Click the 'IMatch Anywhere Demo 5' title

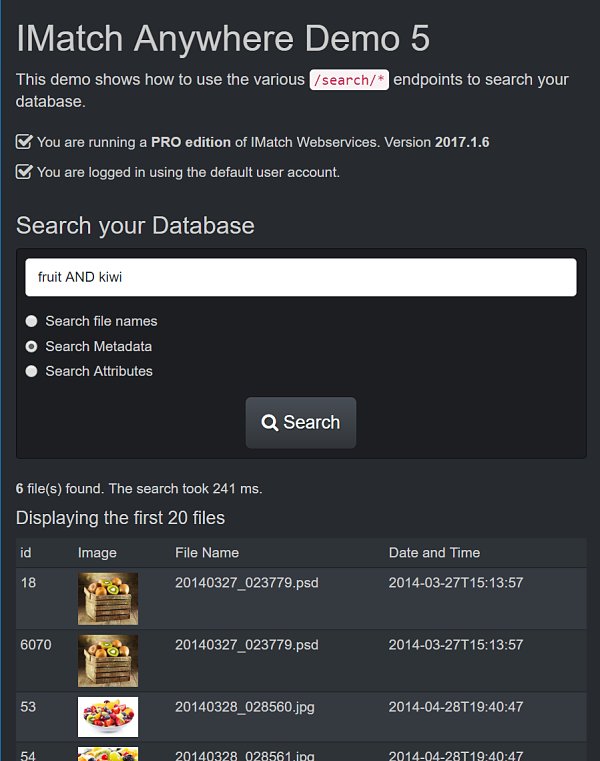[223, 38]
